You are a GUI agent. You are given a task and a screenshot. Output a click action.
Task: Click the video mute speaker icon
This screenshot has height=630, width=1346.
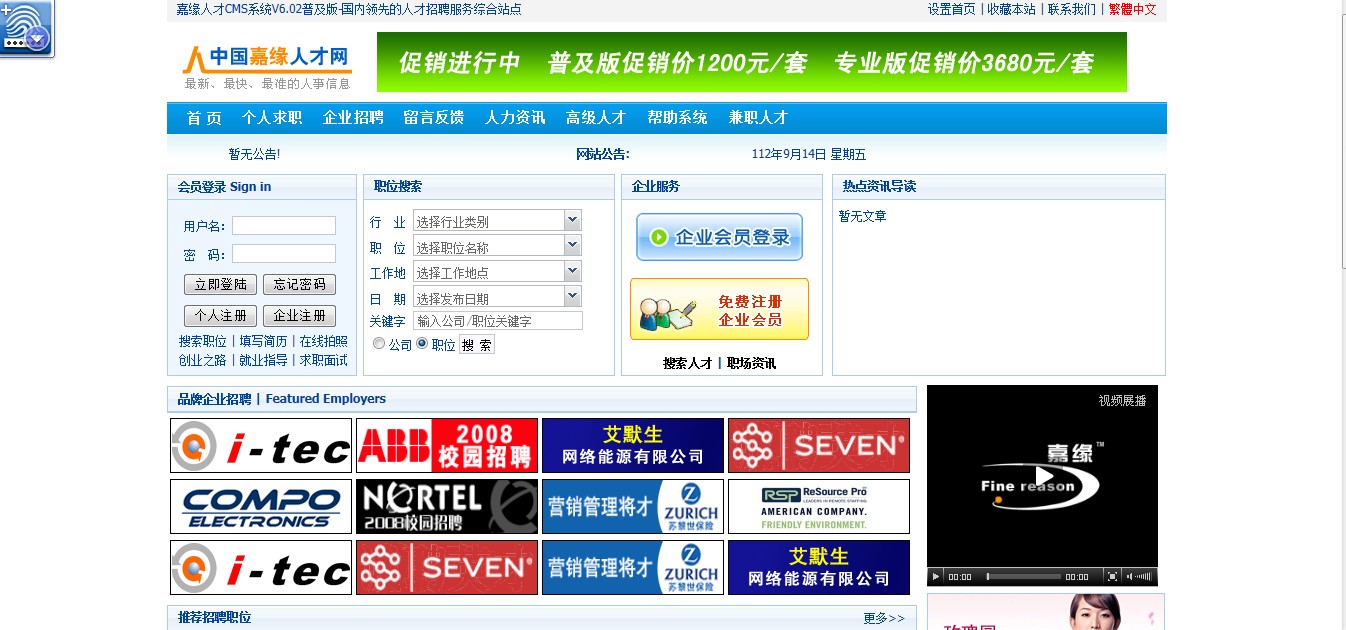pyautogui.click(x=1128, y=577)
